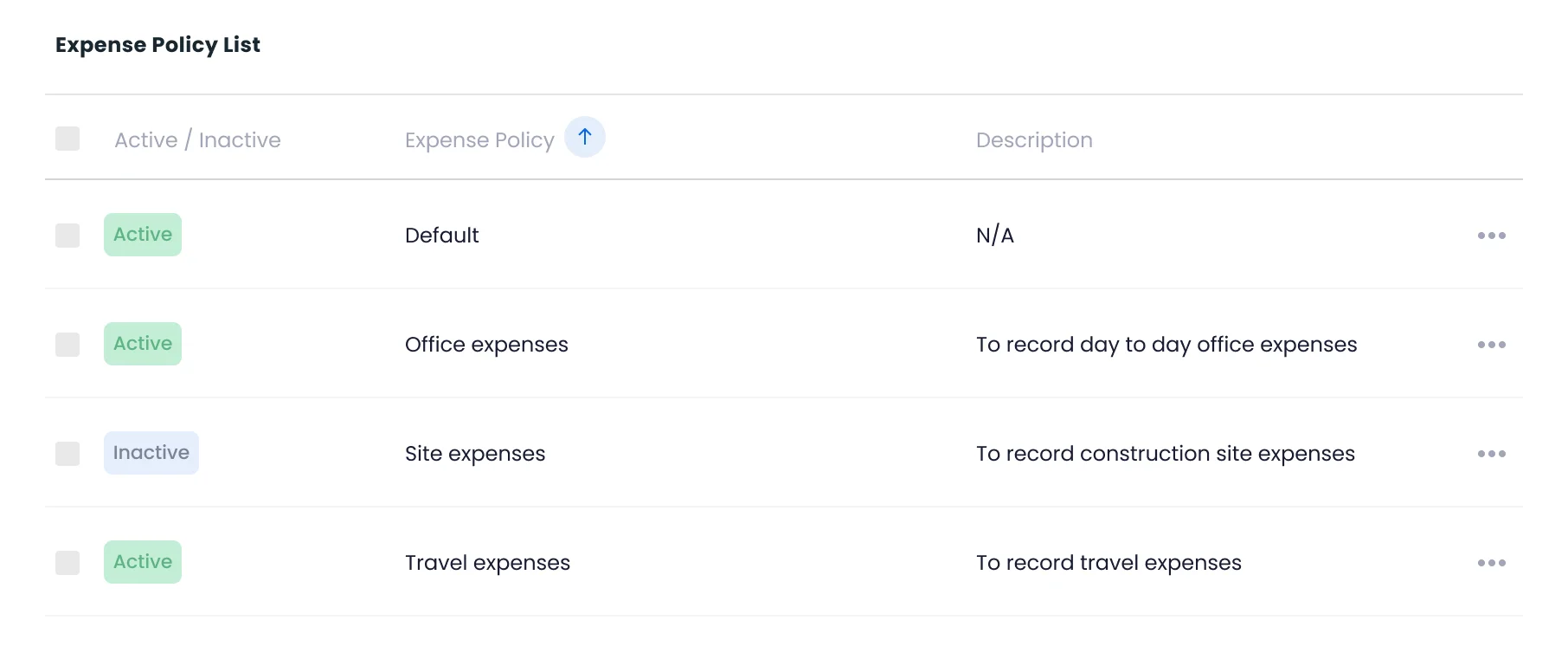Select the Office expenses row checkbox
The height and width of the screenshot is (672, 1568).
(67, 345)
